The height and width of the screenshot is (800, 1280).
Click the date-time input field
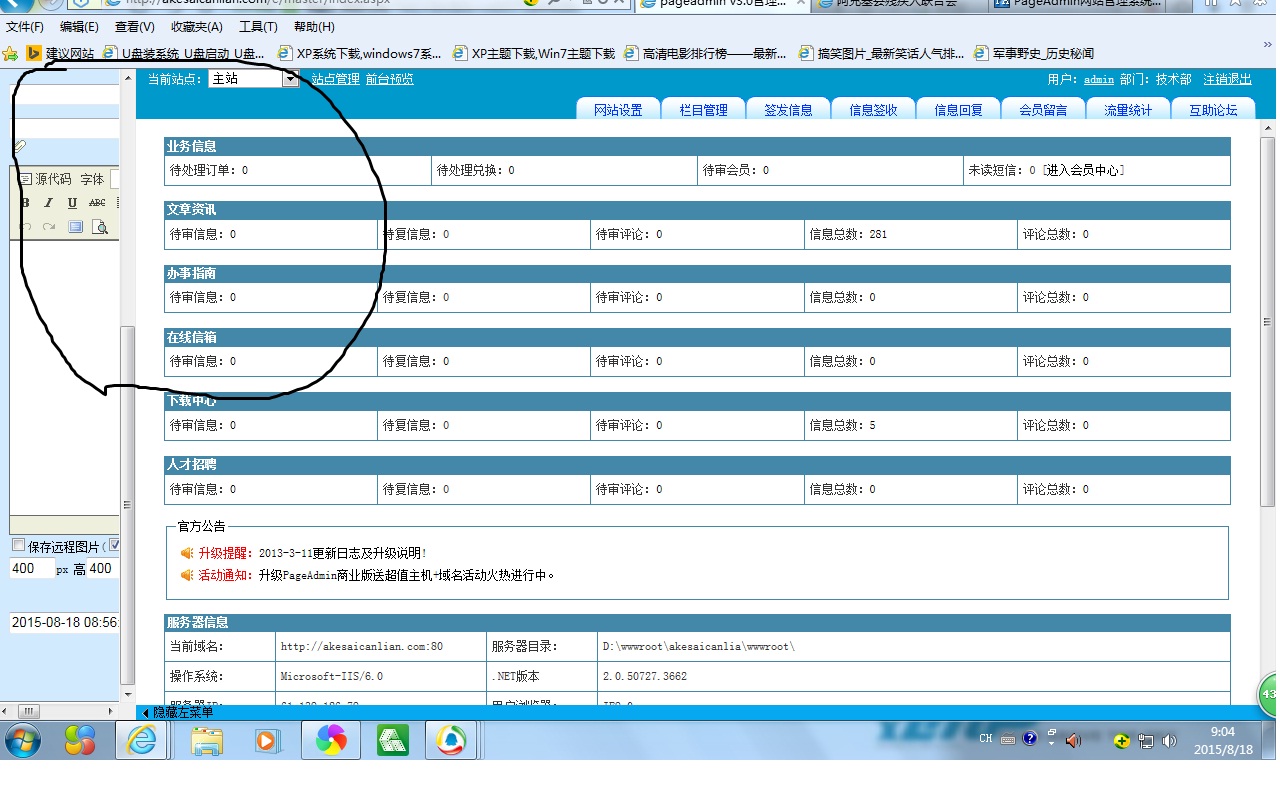pyautogui.click(x=65, y=622)
